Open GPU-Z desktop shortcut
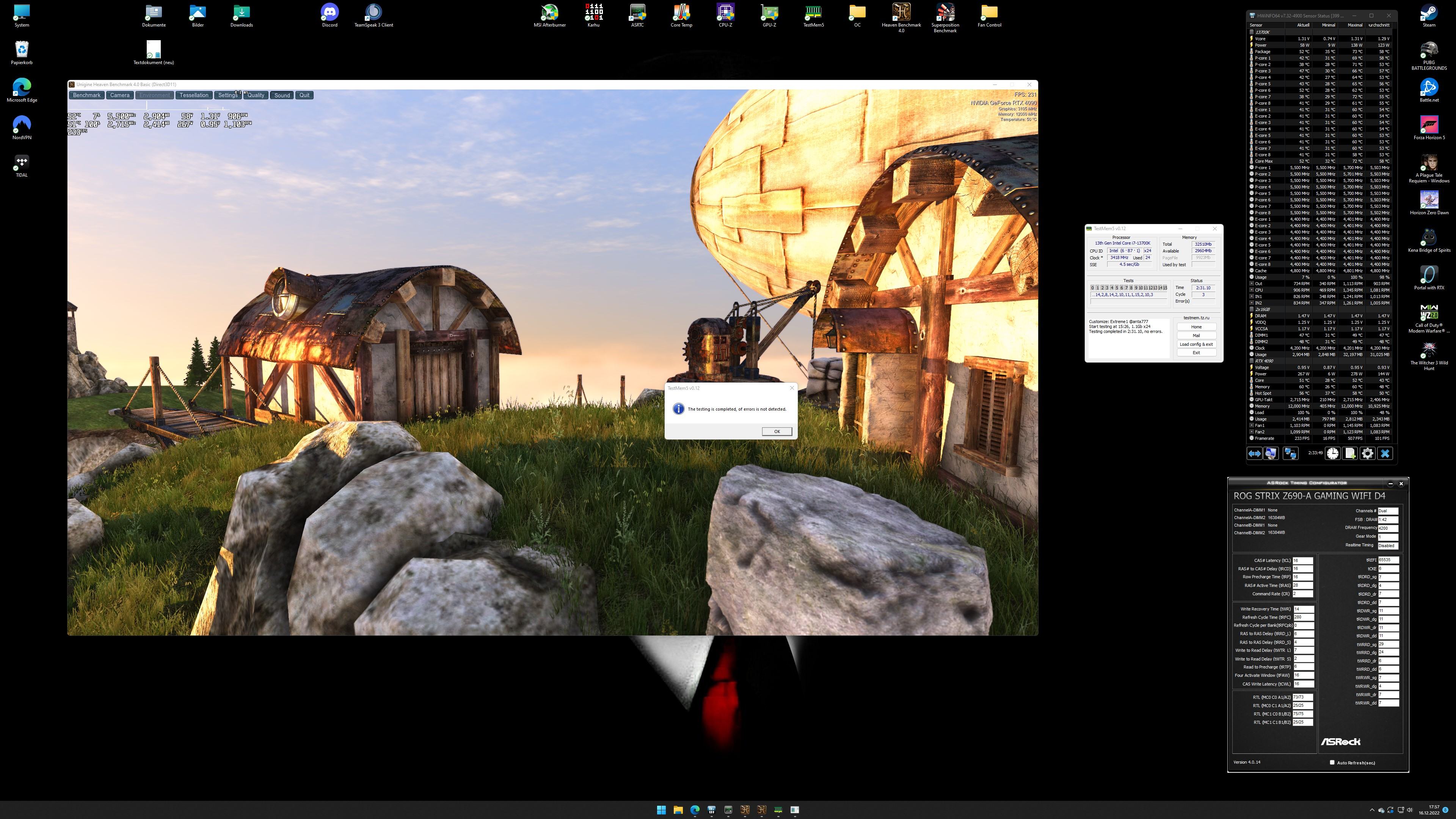This screenshot has height=819, width=1456. [x=769, y=15]
